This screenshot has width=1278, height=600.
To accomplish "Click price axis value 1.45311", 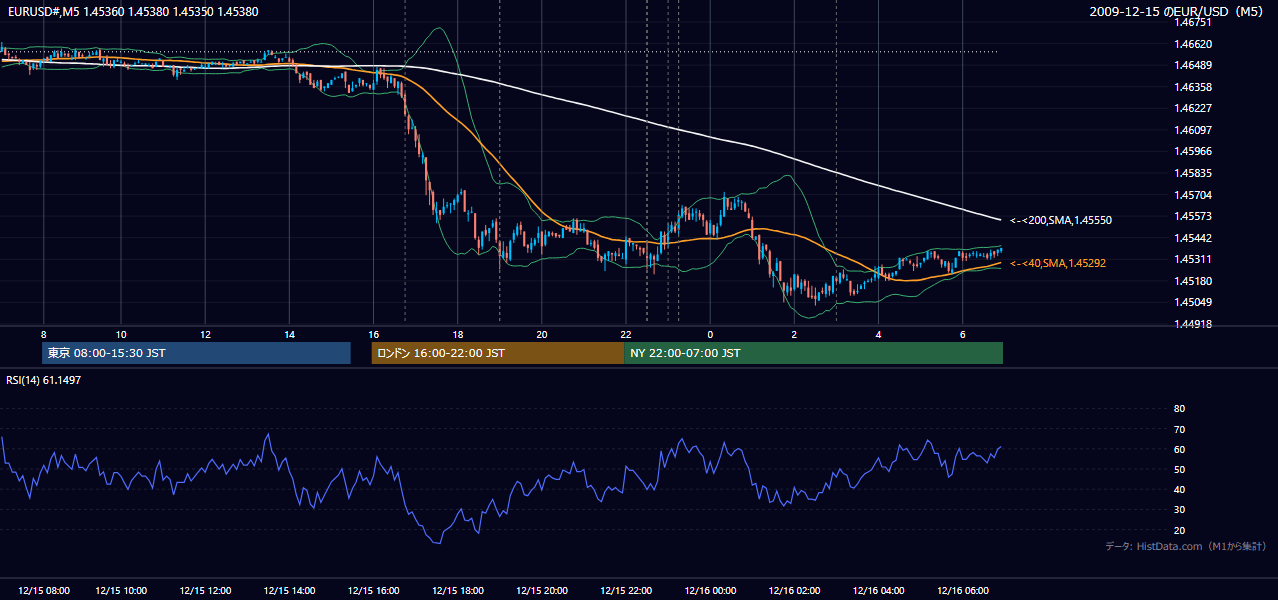I will pyautogui.click(x=1193, y=259).
